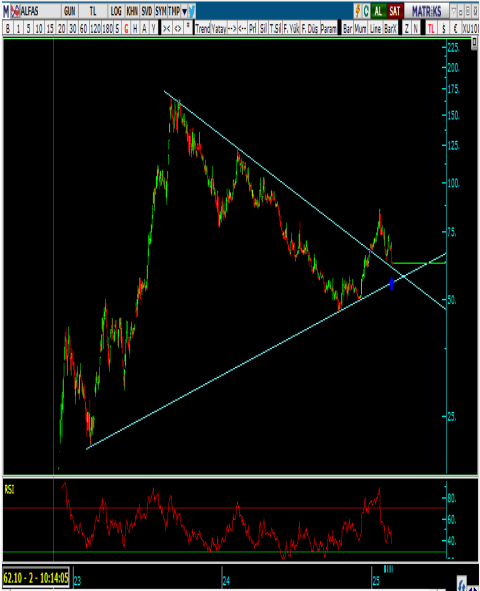This screenshot has height=591, width=480.
Task: Set chart period to 1 minute
Action: (18, 28)
